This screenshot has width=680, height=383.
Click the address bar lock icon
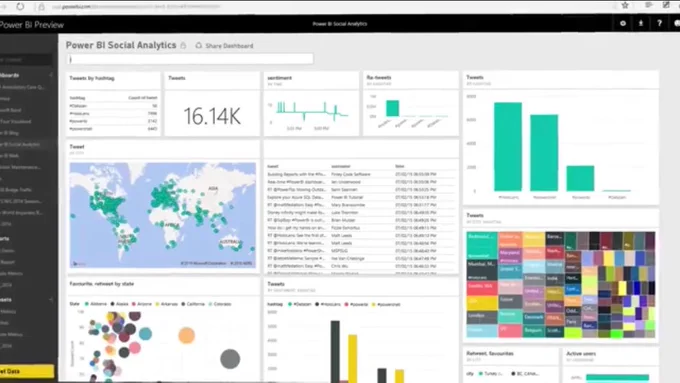pyautogui.click(x=41, y=7)
